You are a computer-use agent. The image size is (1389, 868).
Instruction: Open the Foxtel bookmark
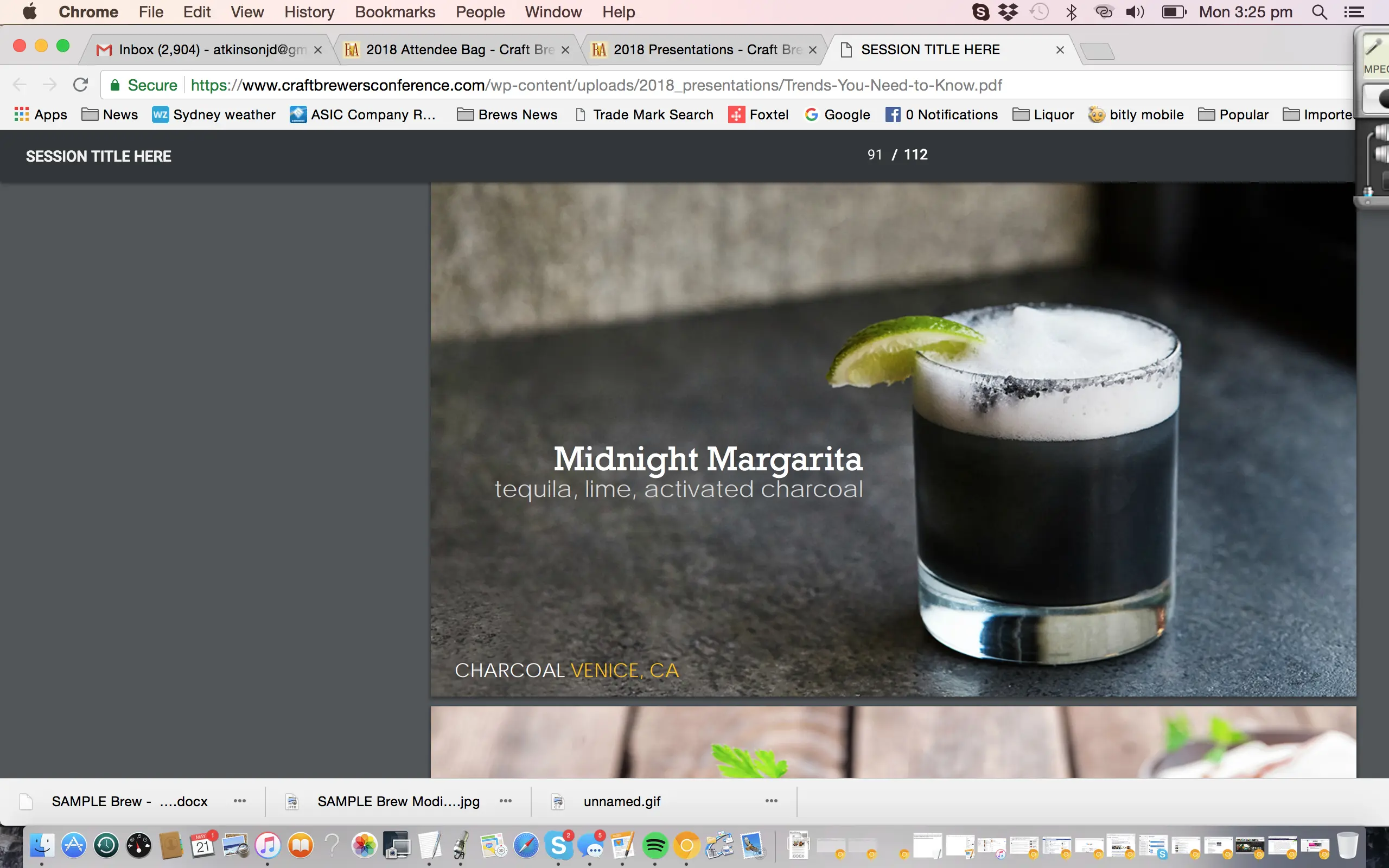point(758,115)
